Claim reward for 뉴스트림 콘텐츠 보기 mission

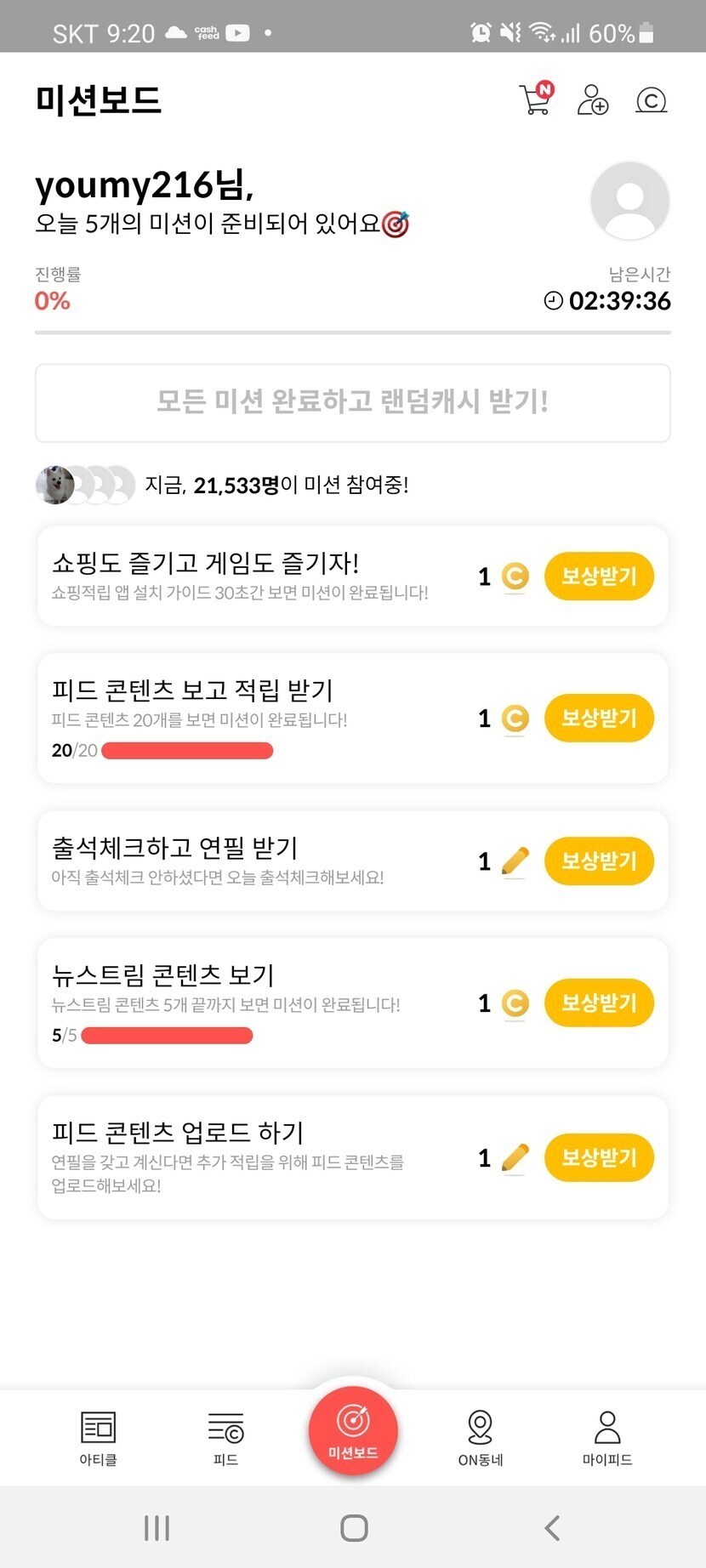click(x=599, y=1003)
